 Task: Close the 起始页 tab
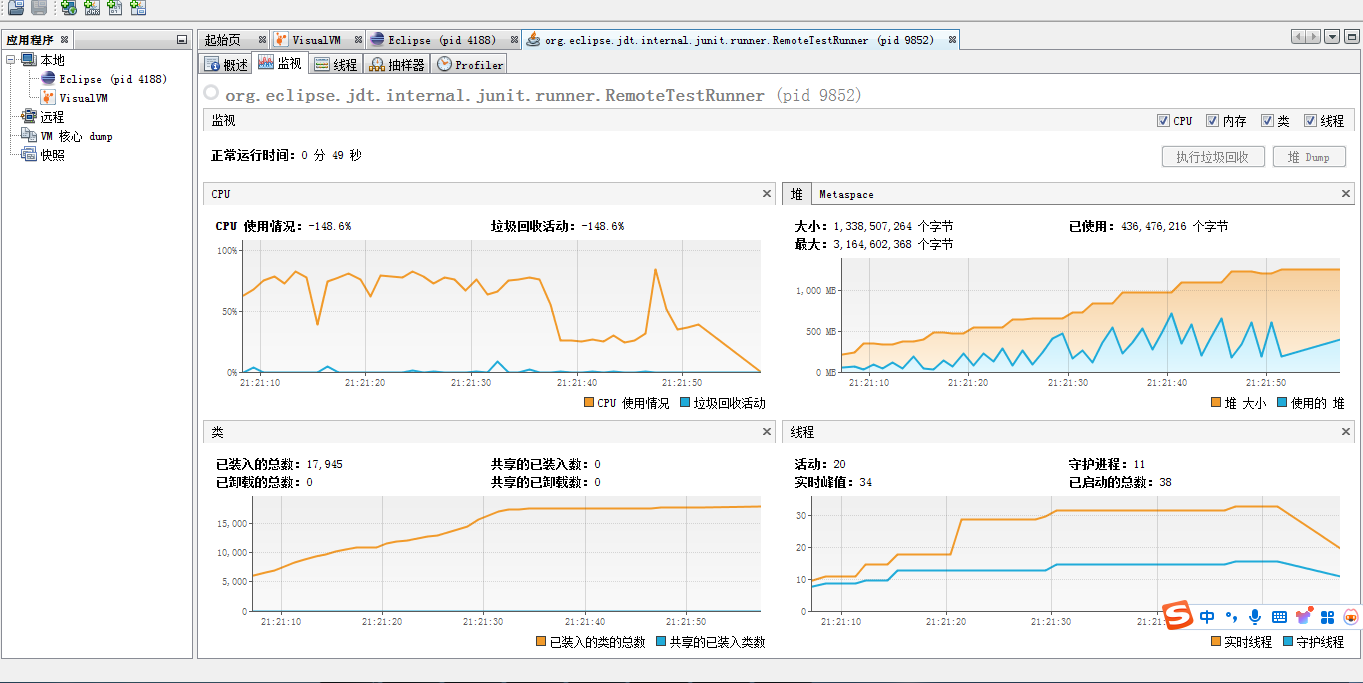263,40
